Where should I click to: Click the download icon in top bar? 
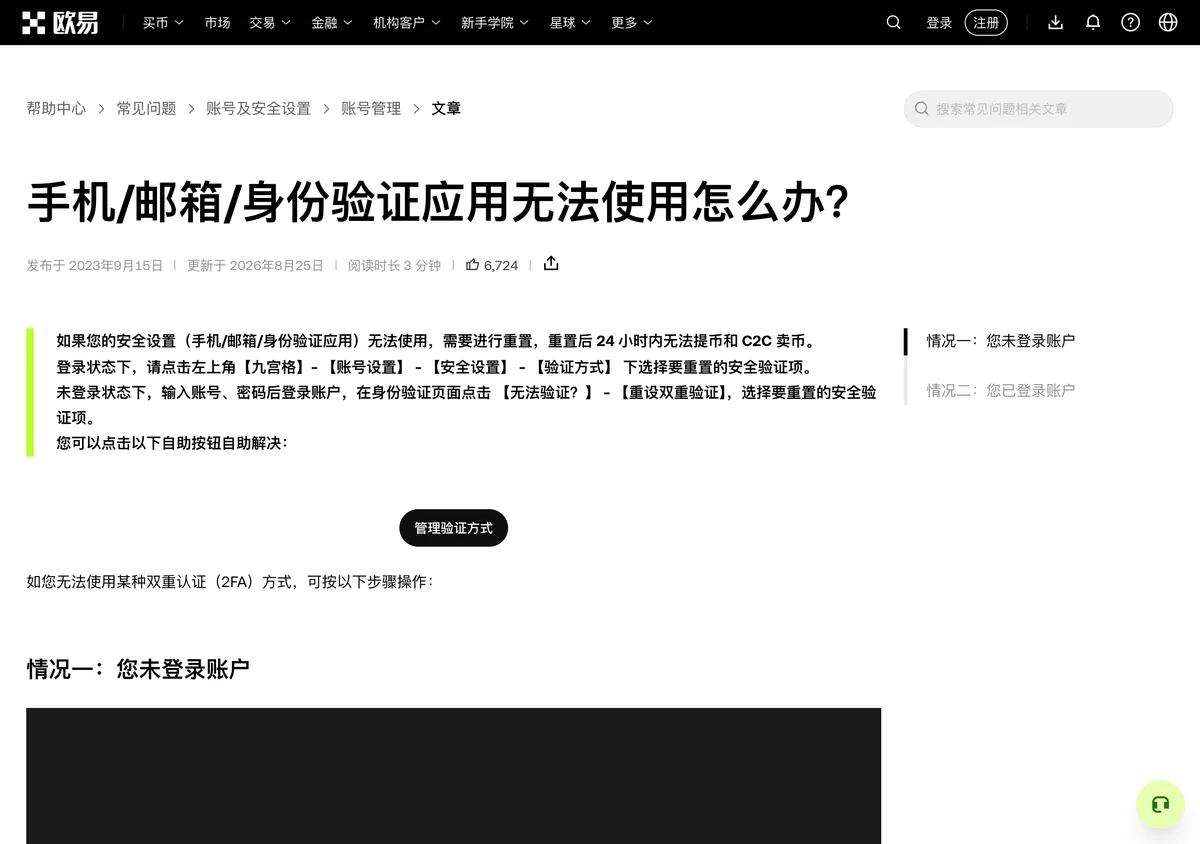[x=1056, y=22]
